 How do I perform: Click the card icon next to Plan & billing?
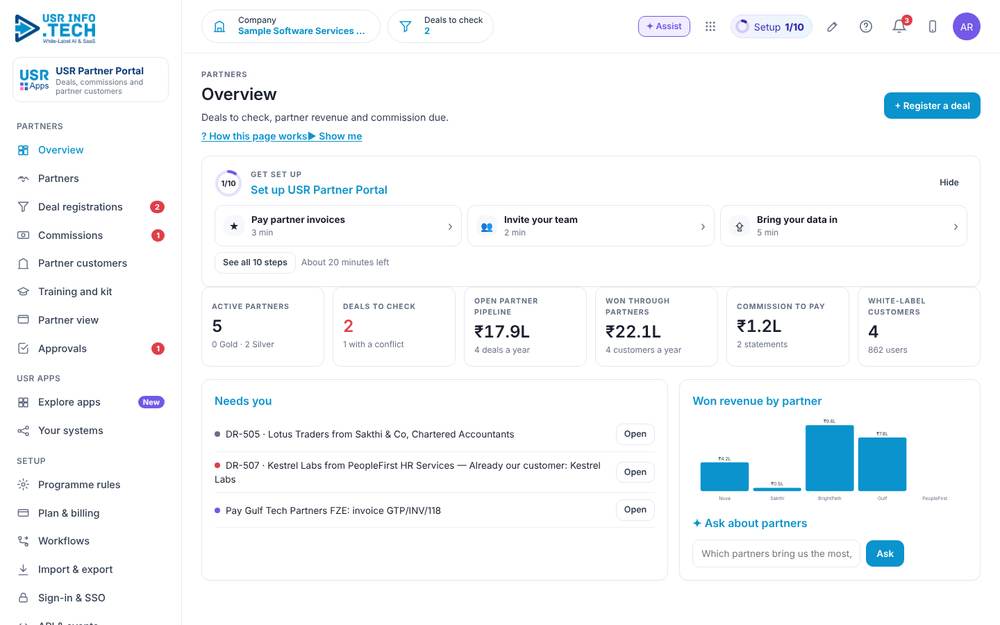23,513
